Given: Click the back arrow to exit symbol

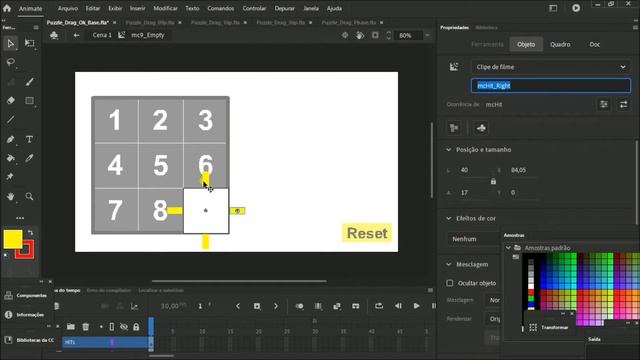Looking at the screenshot, I should click(x=76, y=35).
